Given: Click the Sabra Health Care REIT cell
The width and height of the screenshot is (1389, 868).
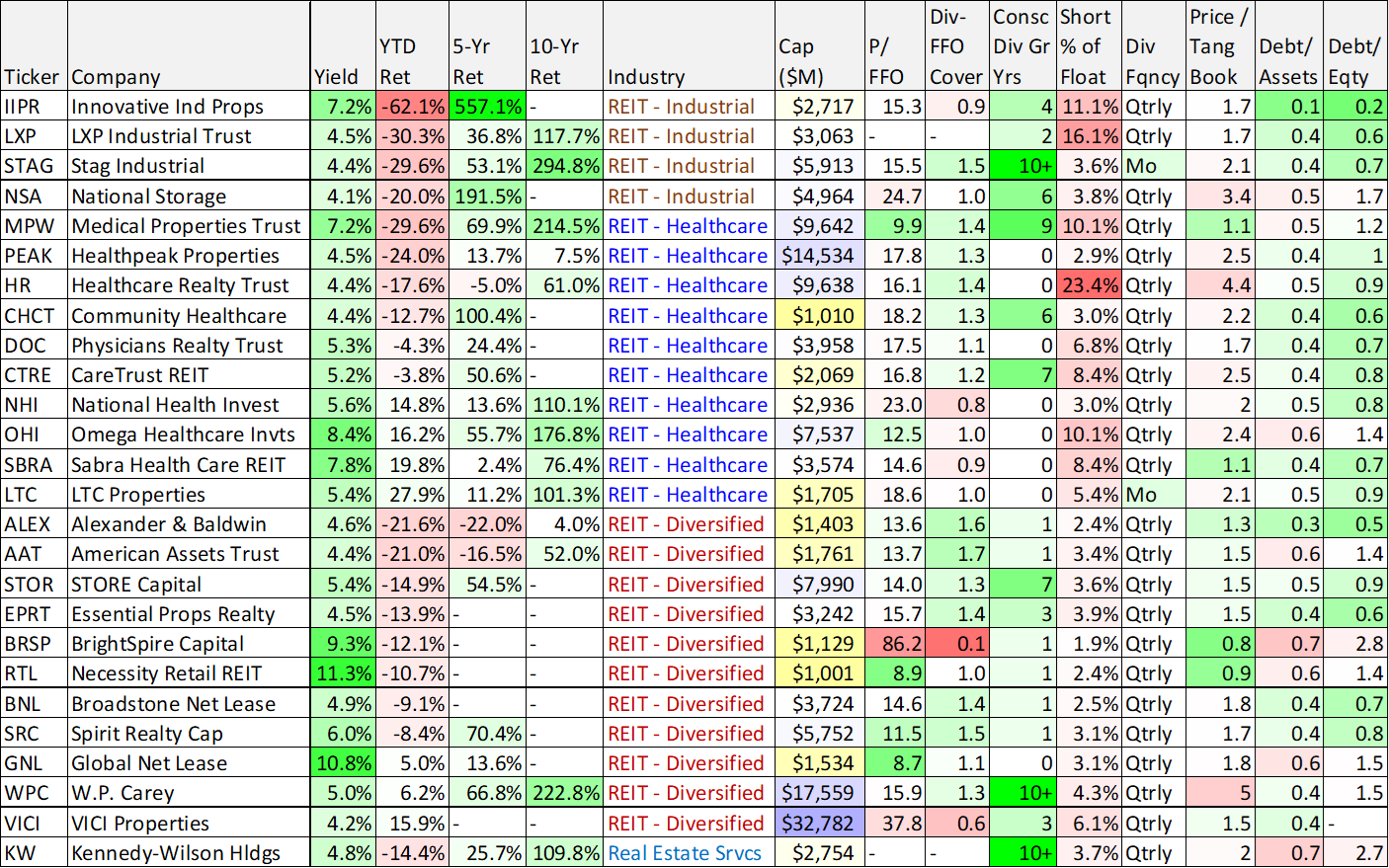Looking at the screenshot, I should click(x=188, y=465).
